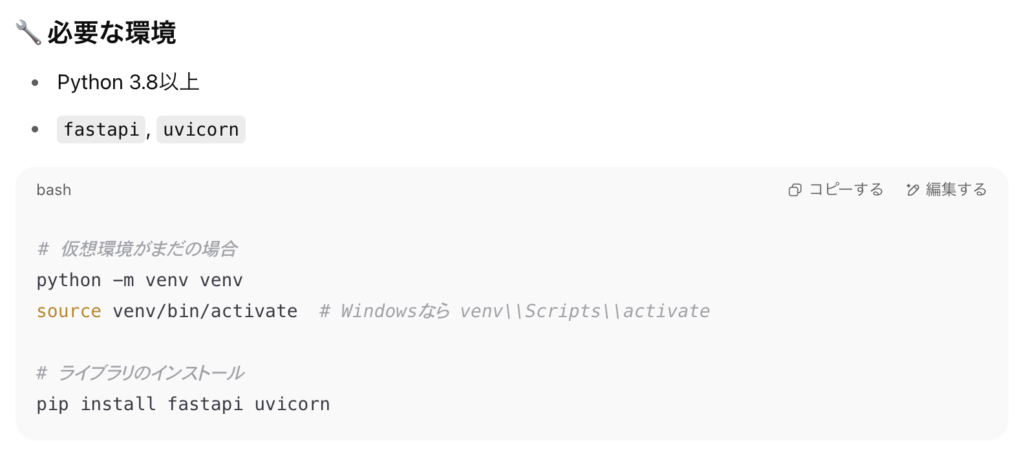Click the pip install fastapi uvicorn line
1024x456 pixels.
pos(184,404)
